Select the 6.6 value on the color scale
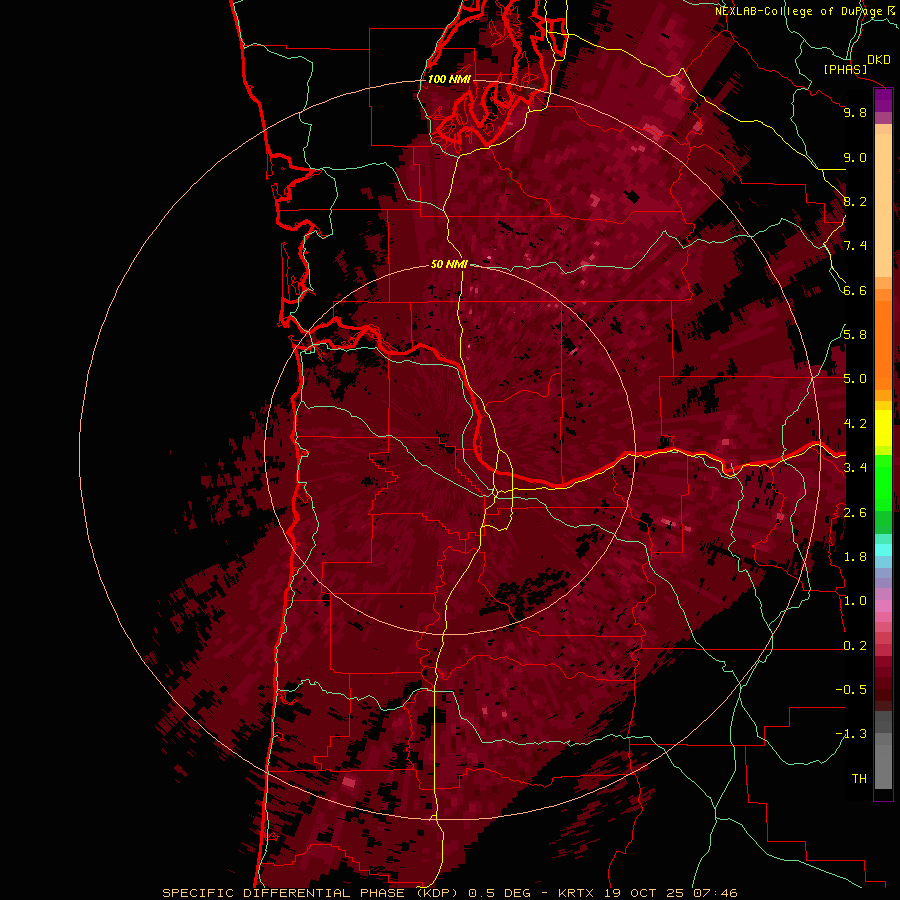The height and width of the screenshot is (900, 900). (855, 290)
